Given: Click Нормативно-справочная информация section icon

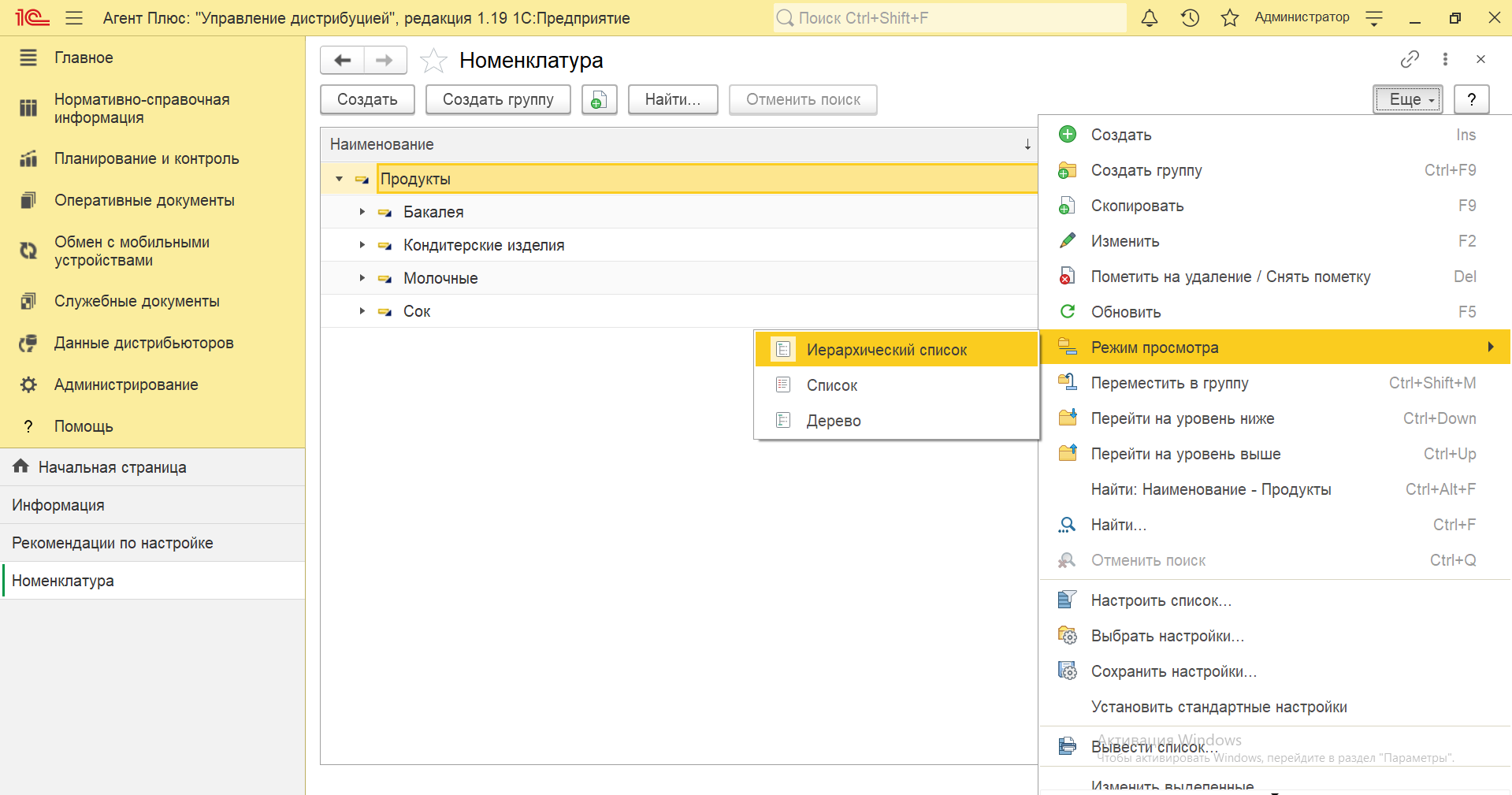Looking at the screenshot, I should tap(28, 108).
